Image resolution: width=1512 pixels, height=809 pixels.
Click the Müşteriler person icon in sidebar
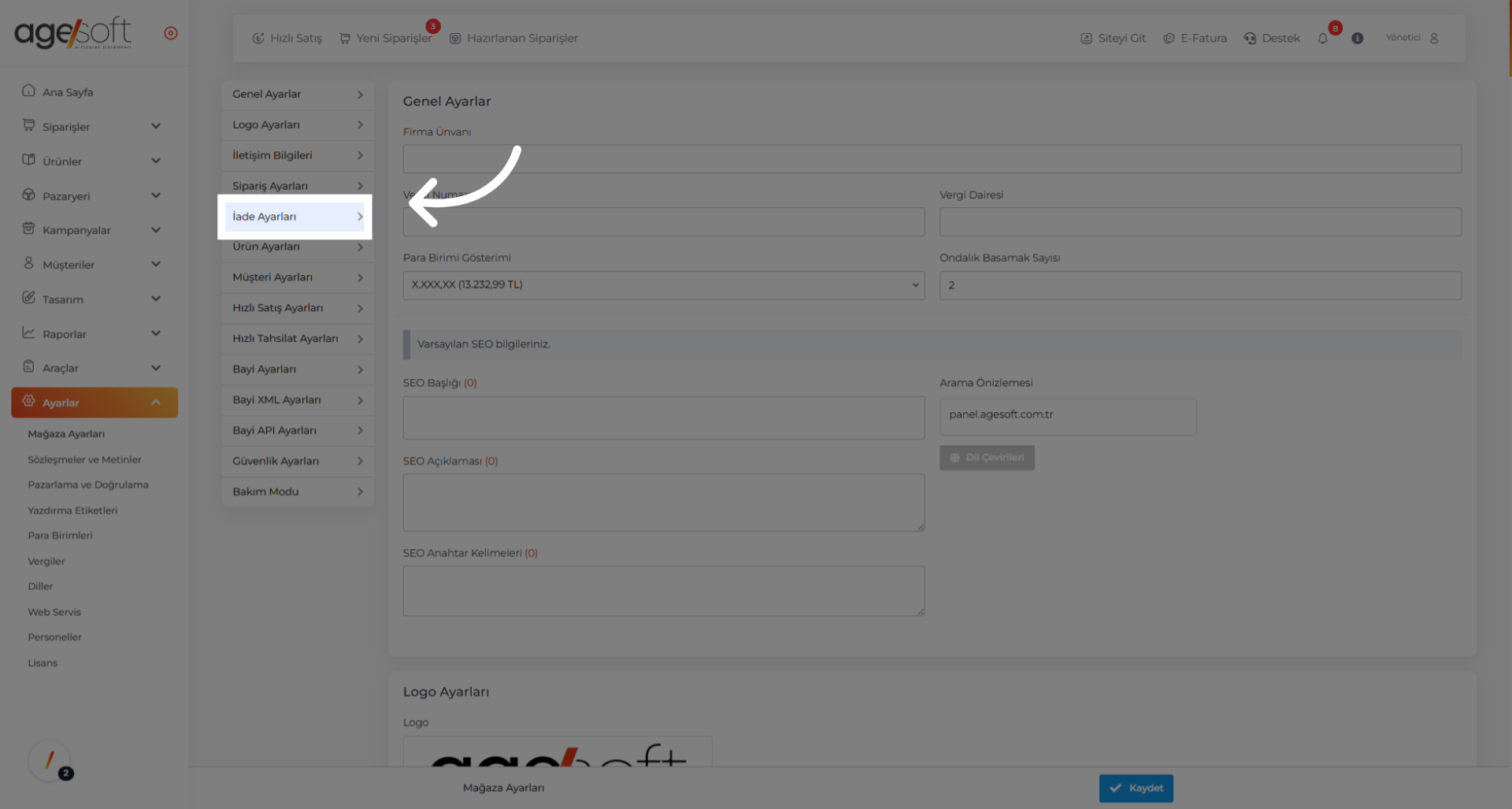(x=28, y=263)
